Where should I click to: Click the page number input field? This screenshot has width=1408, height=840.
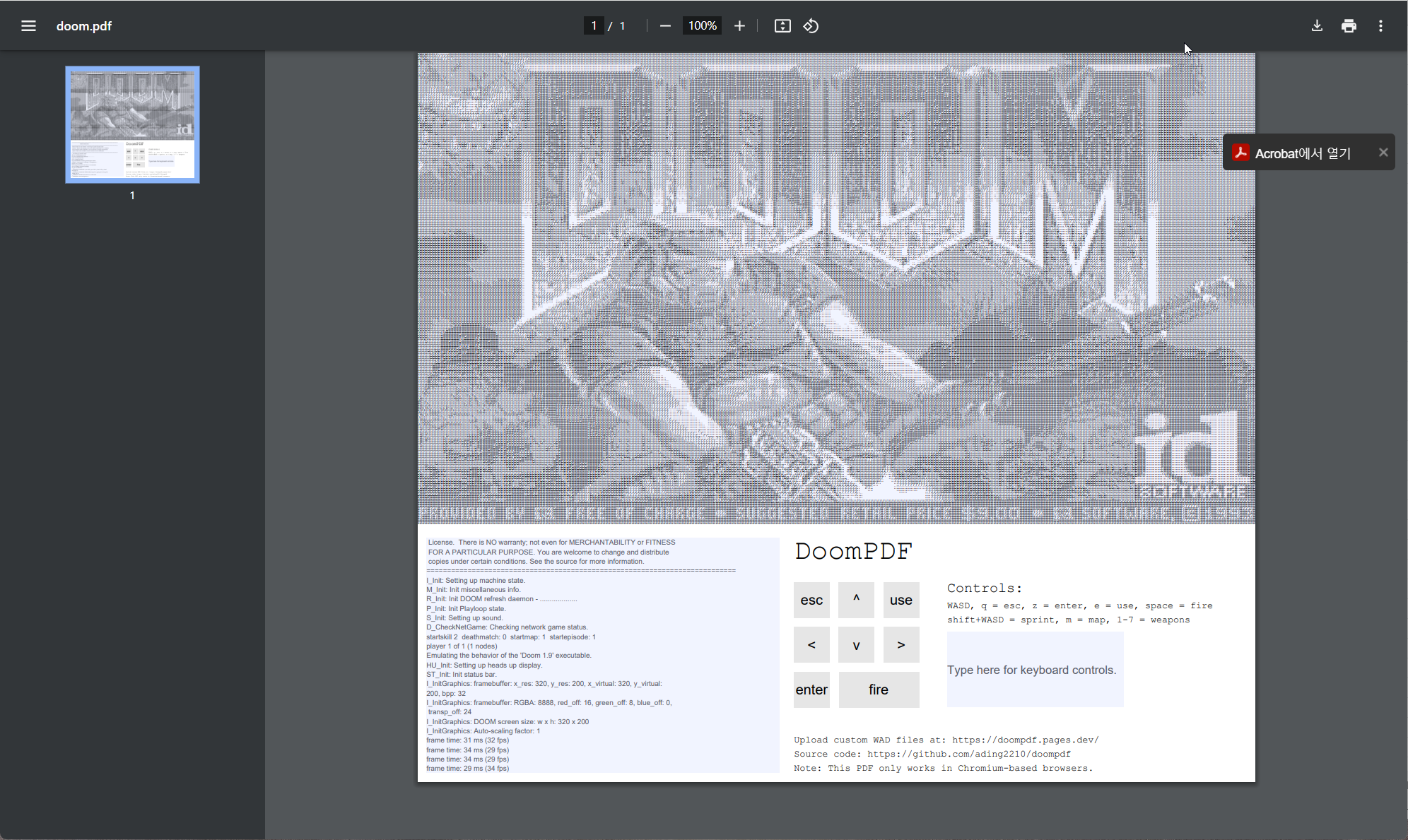(594, 25)
